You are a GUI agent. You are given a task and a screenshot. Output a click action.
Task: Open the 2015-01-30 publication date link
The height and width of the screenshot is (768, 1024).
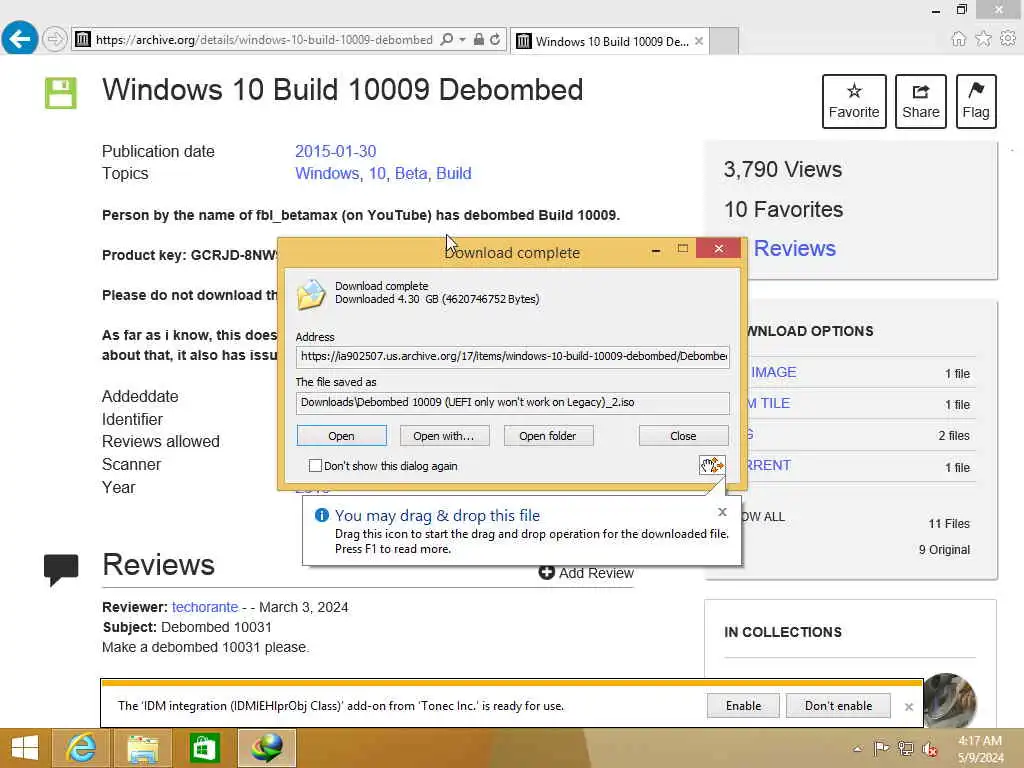(x=335, y=152)
